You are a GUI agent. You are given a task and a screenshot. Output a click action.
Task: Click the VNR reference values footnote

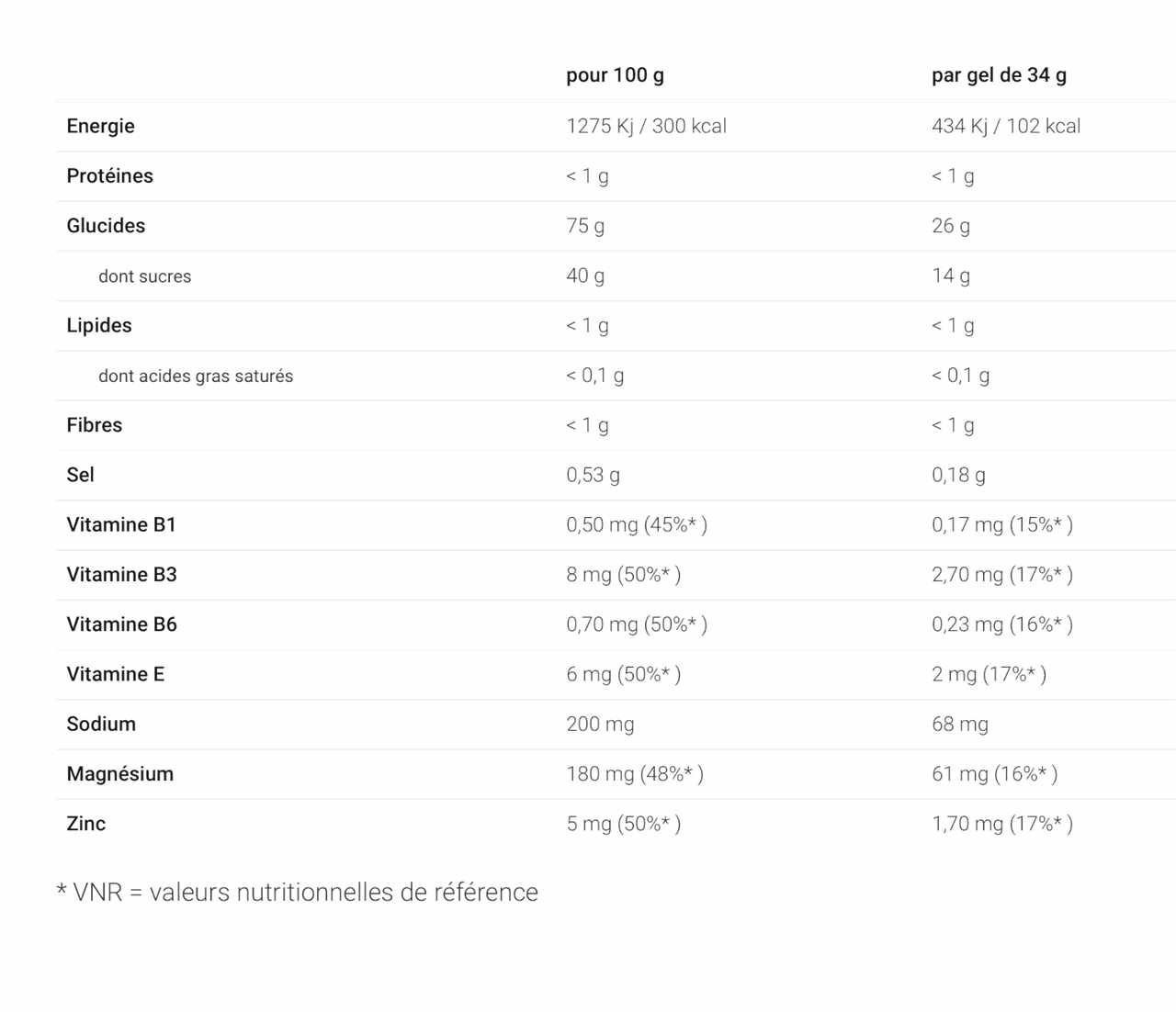tap(297, 892)
